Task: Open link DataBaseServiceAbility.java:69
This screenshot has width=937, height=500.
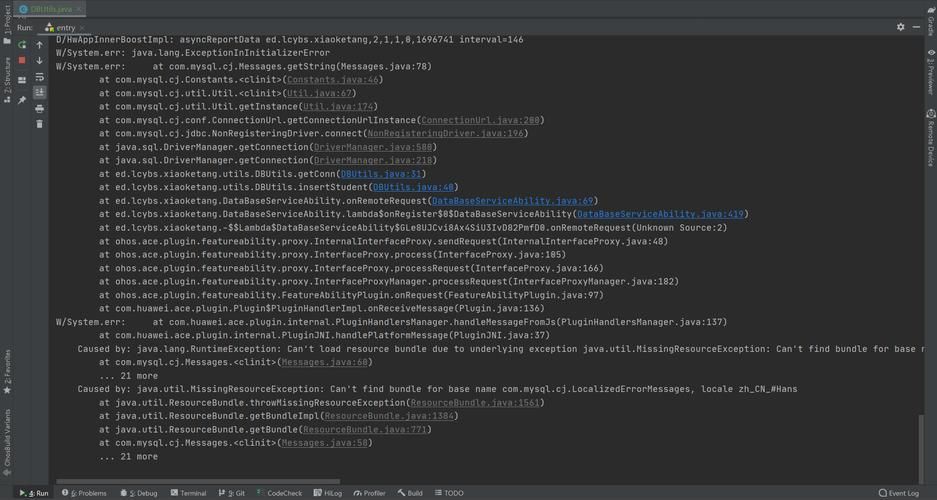Action: click(512, 201)
